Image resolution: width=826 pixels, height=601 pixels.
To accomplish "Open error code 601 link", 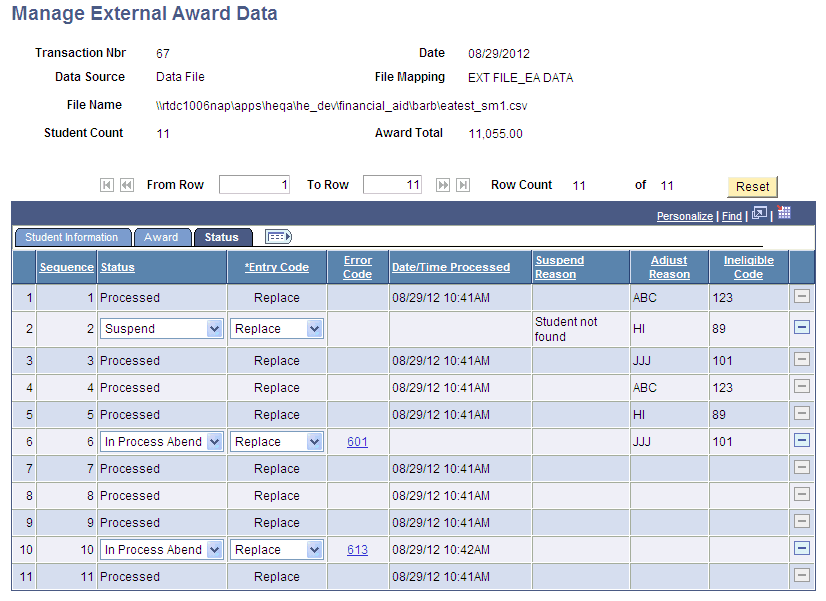I will (x=357, y=441).
